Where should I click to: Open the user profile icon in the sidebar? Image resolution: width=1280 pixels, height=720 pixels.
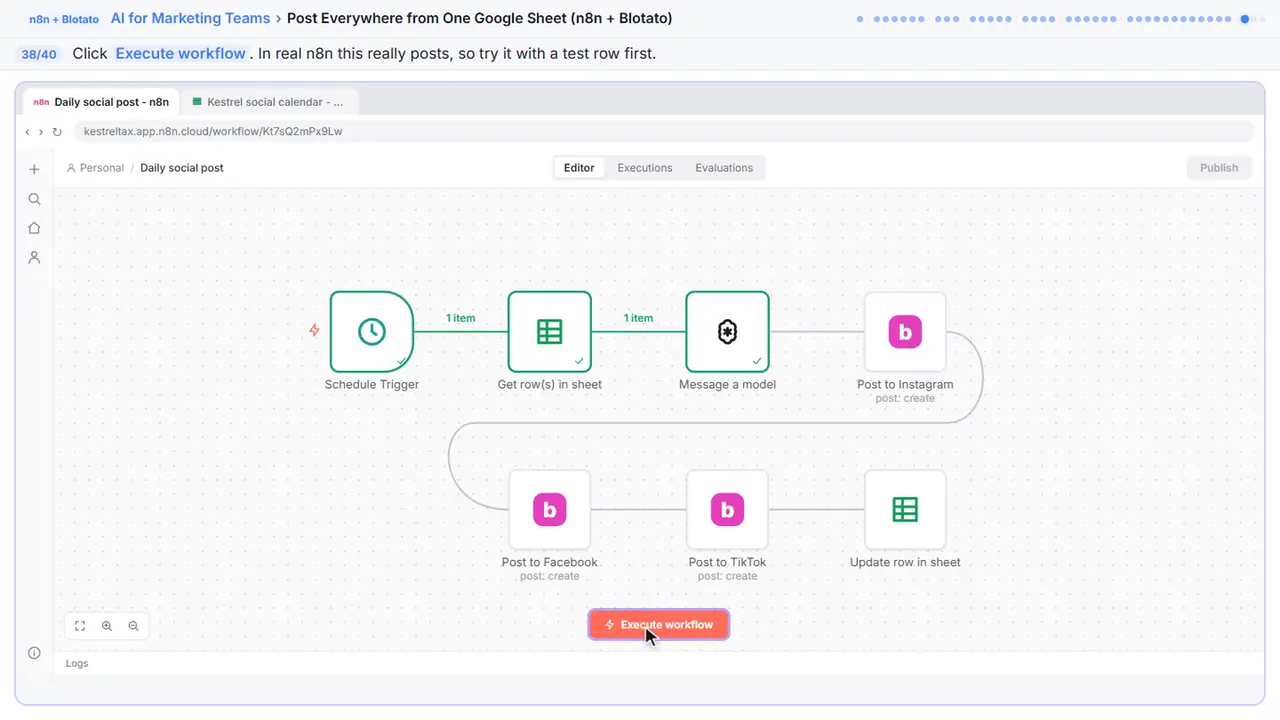34,257
